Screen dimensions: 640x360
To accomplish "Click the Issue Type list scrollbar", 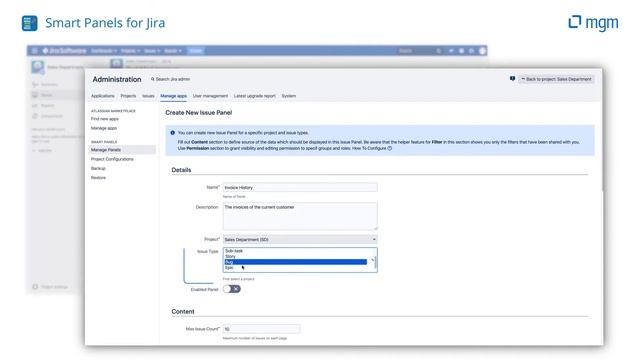I will point(375,262).
